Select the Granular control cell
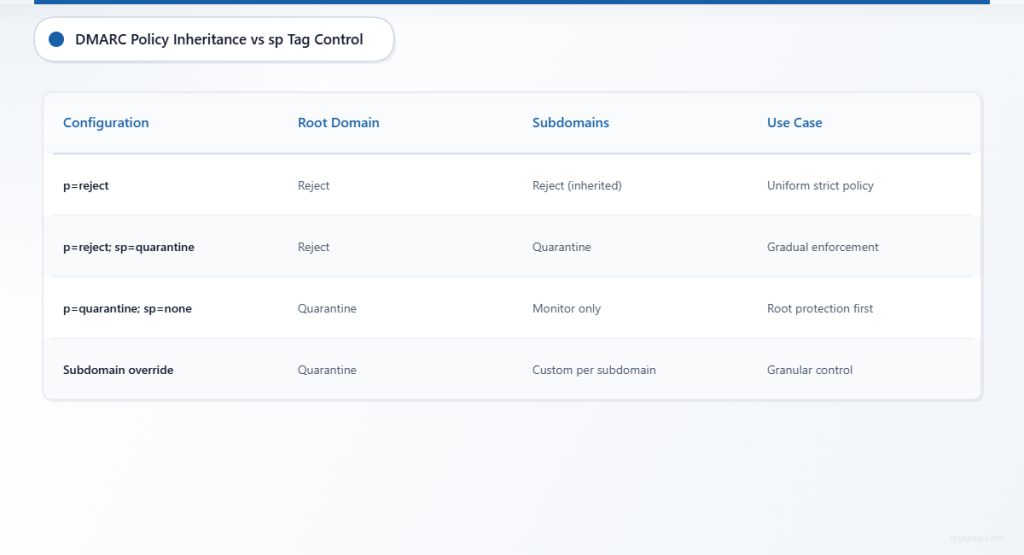 tap(809, 370)
